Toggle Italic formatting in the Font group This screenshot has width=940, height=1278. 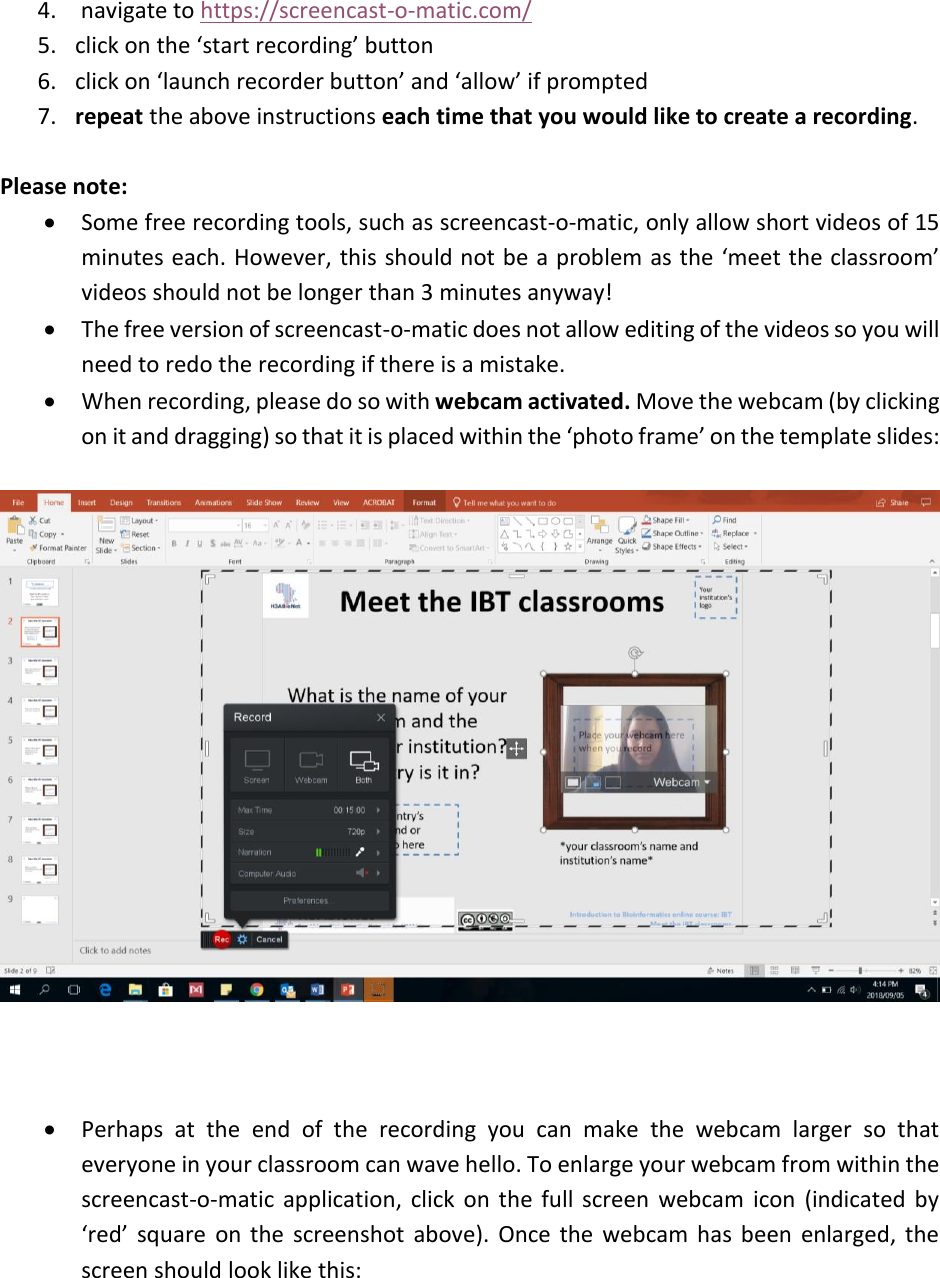click(185, 541)
